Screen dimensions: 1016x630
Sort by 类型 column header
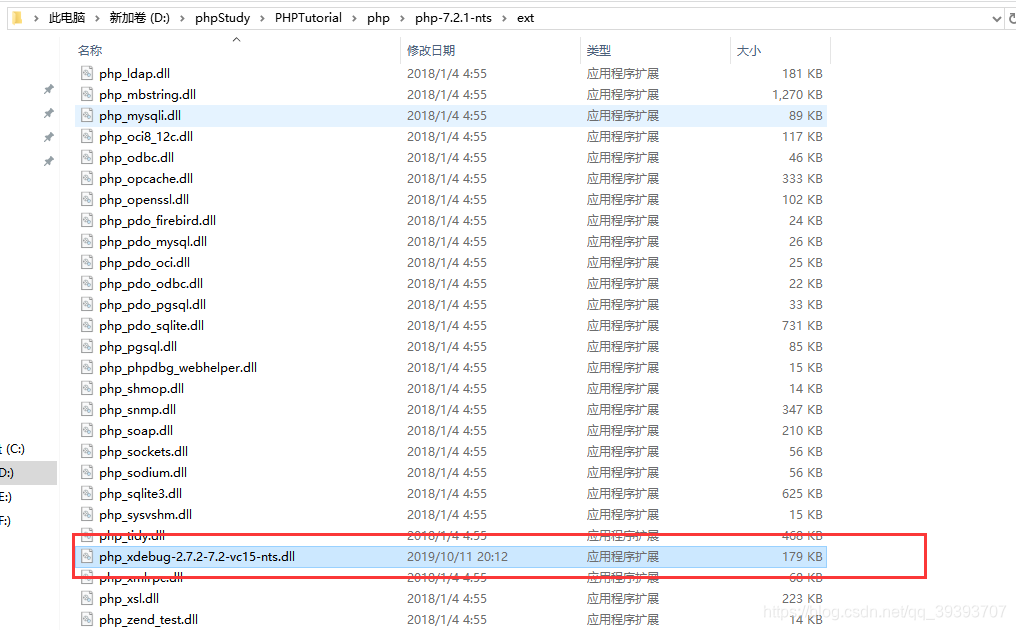pyautogui.click(x=599, y=51)
